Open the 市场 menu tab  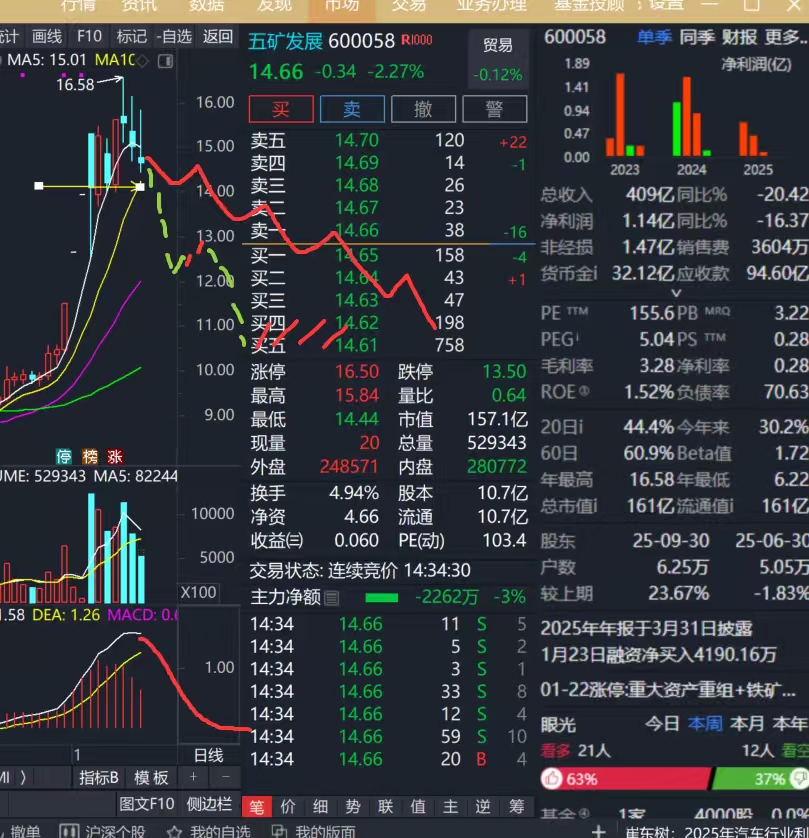click(x=342, y=5)
